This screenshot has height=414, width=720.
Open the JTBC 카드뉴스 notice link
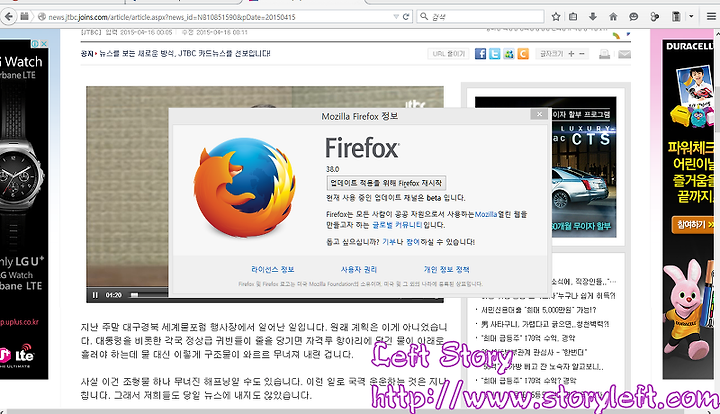(185, 53)
